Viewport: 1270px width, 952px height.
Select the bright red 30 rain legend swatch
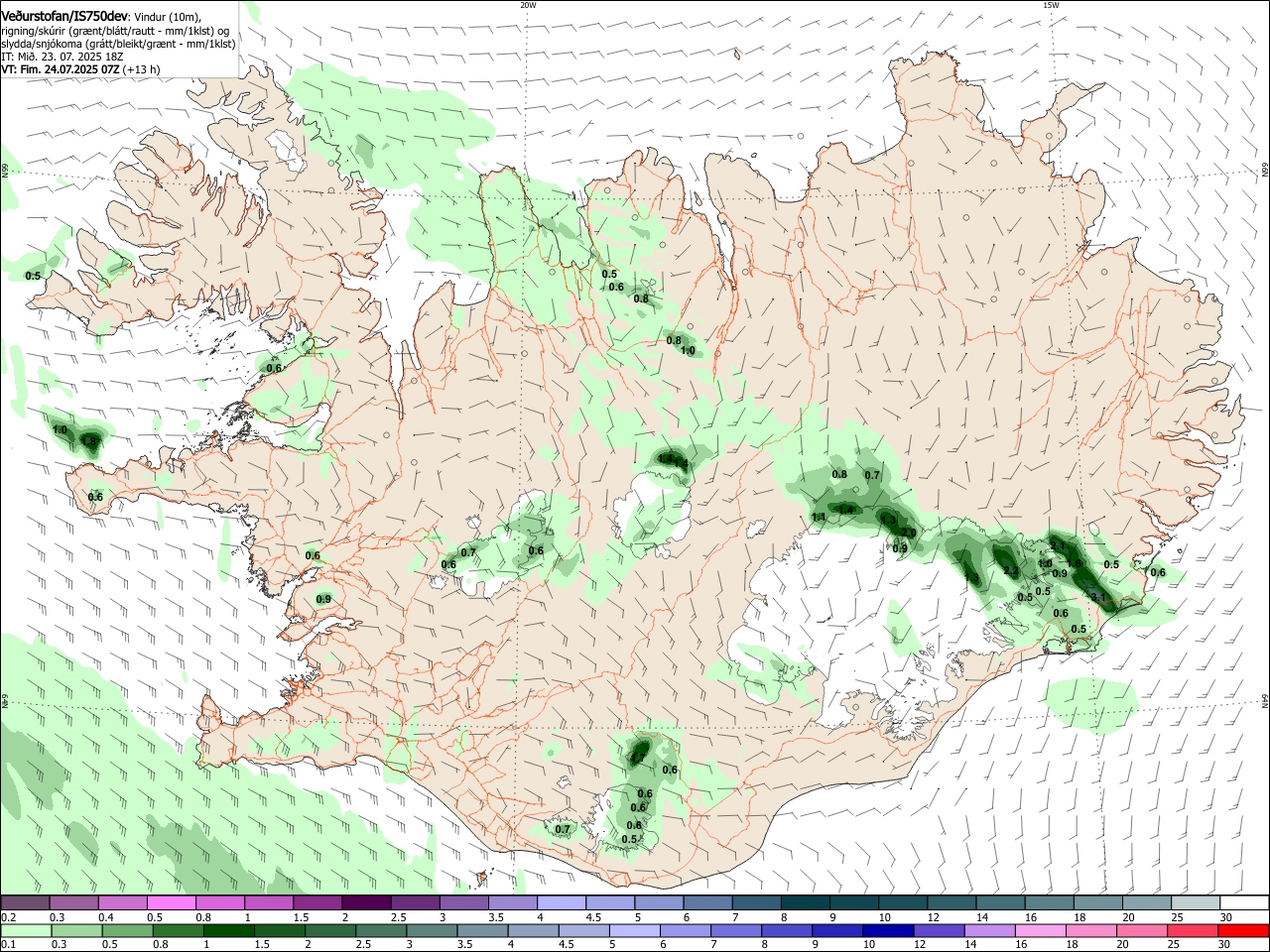coord(1243,931)
